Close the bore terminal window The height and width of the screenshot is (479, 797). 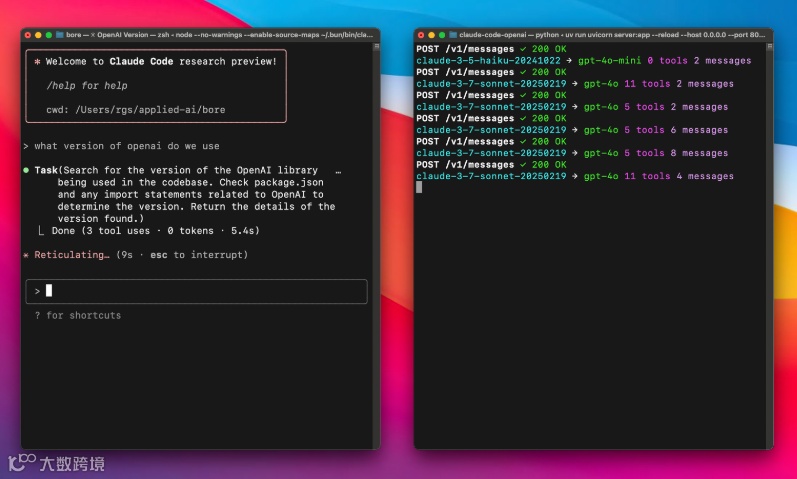27,35
